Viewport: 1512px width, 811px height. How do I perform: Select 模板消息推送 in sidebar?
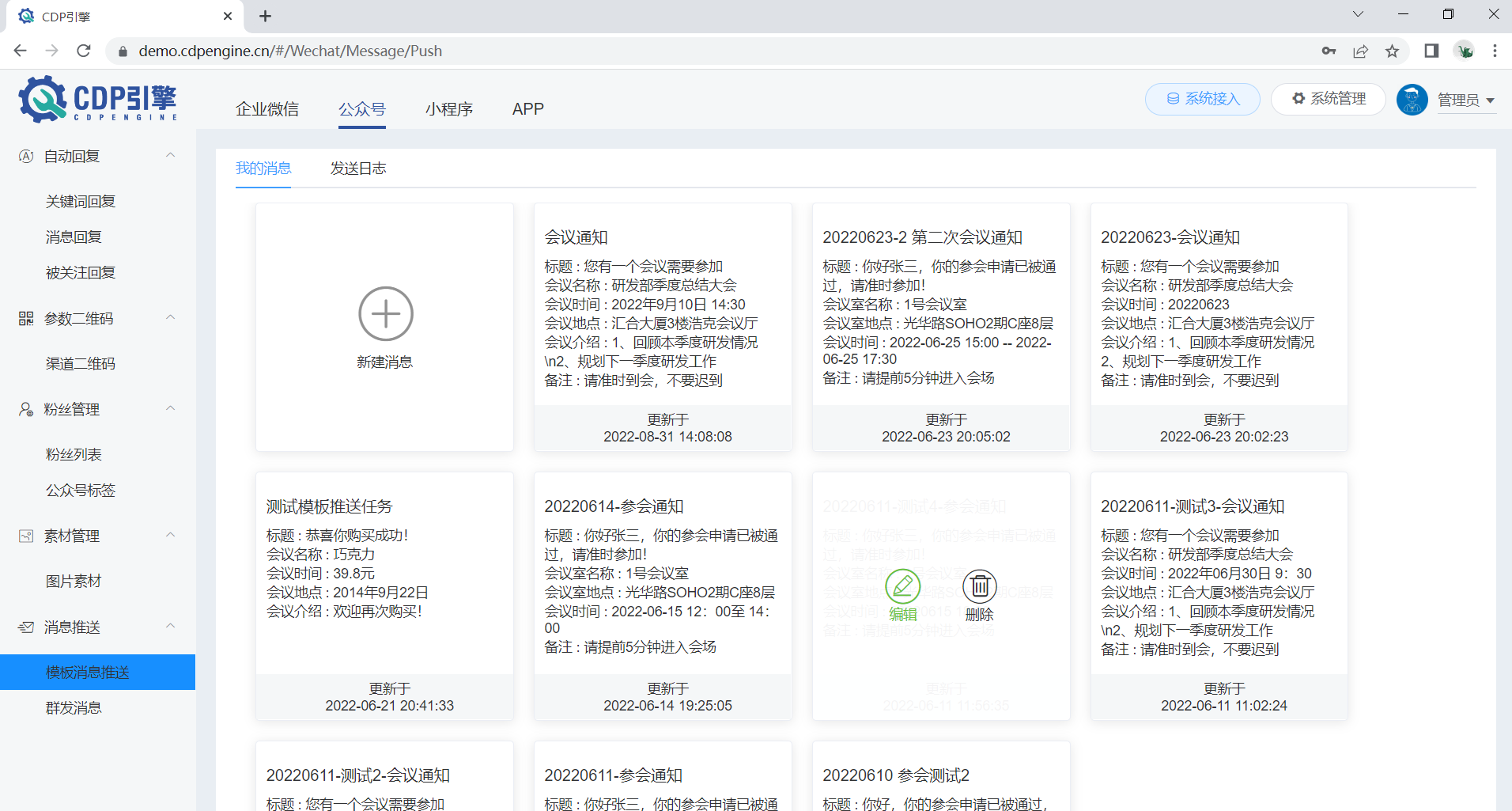(97, 672)
